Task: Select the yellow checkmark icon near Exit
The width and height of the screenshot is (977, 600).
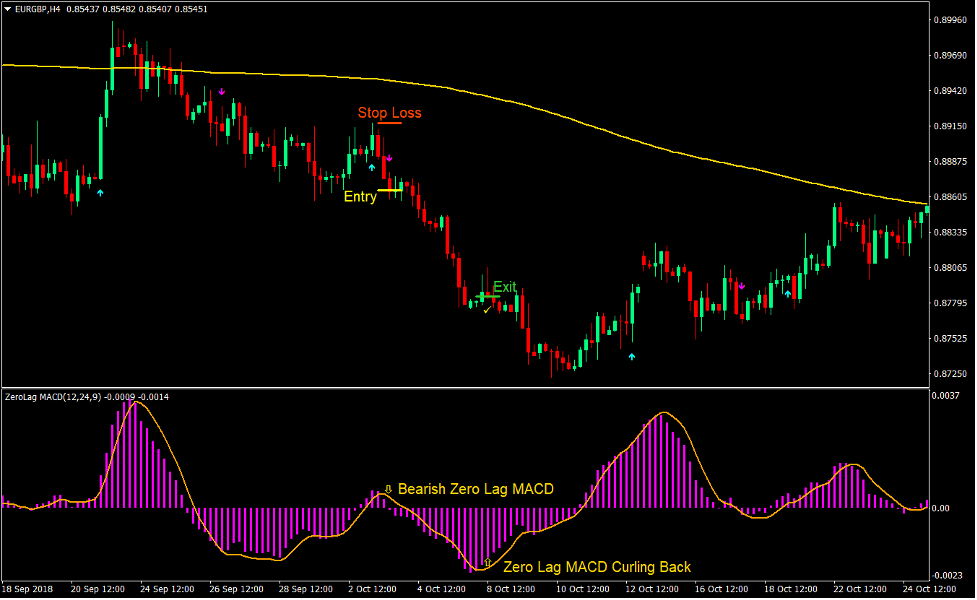Action: [487, 309]
